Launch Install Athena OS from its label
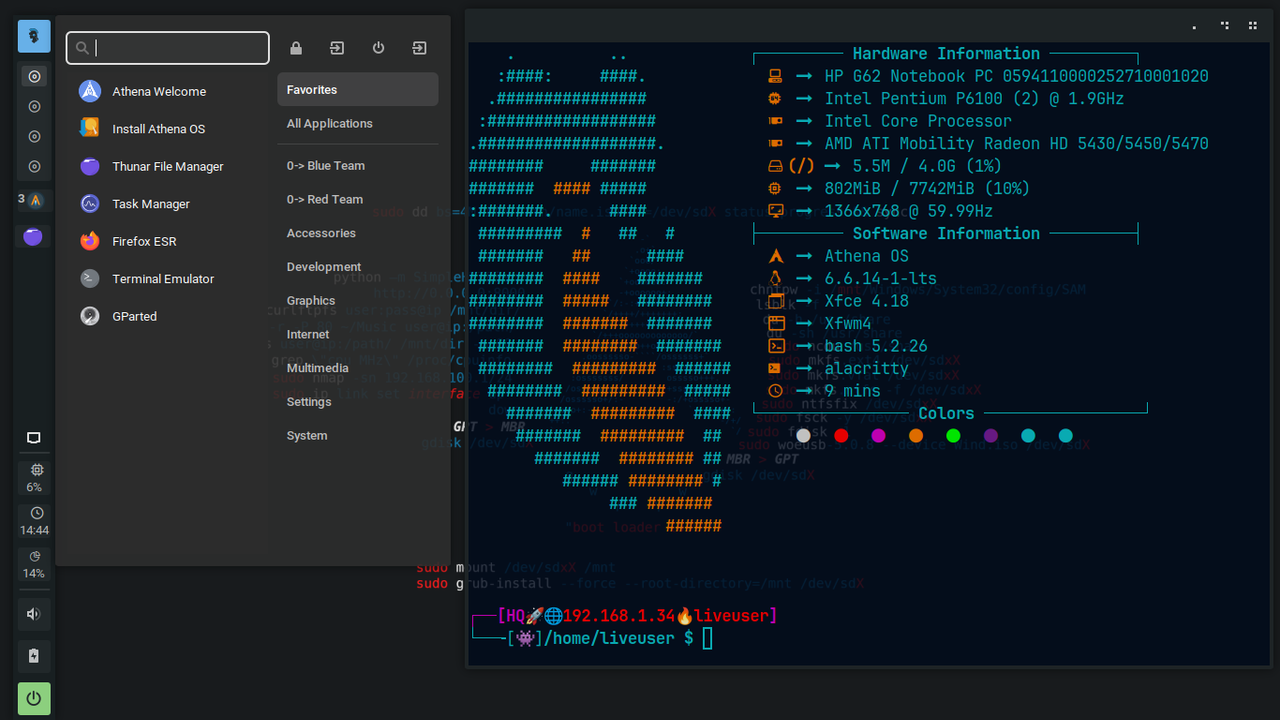The width and height of the screenshot is (1280, 720). (x=159, y=129)
